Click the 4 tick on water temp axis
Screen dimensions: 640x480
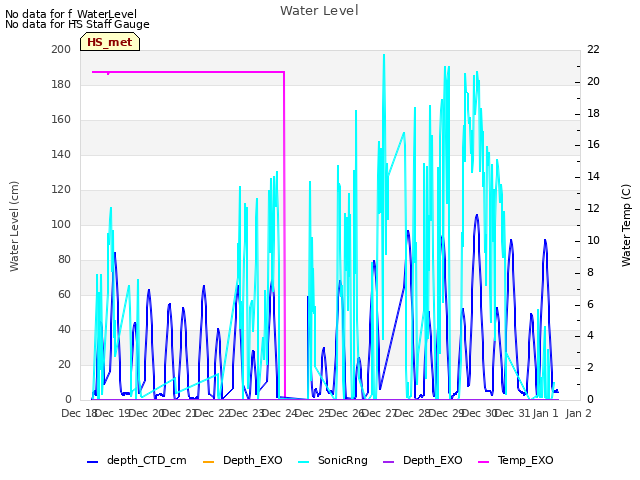tap(590, 336)
